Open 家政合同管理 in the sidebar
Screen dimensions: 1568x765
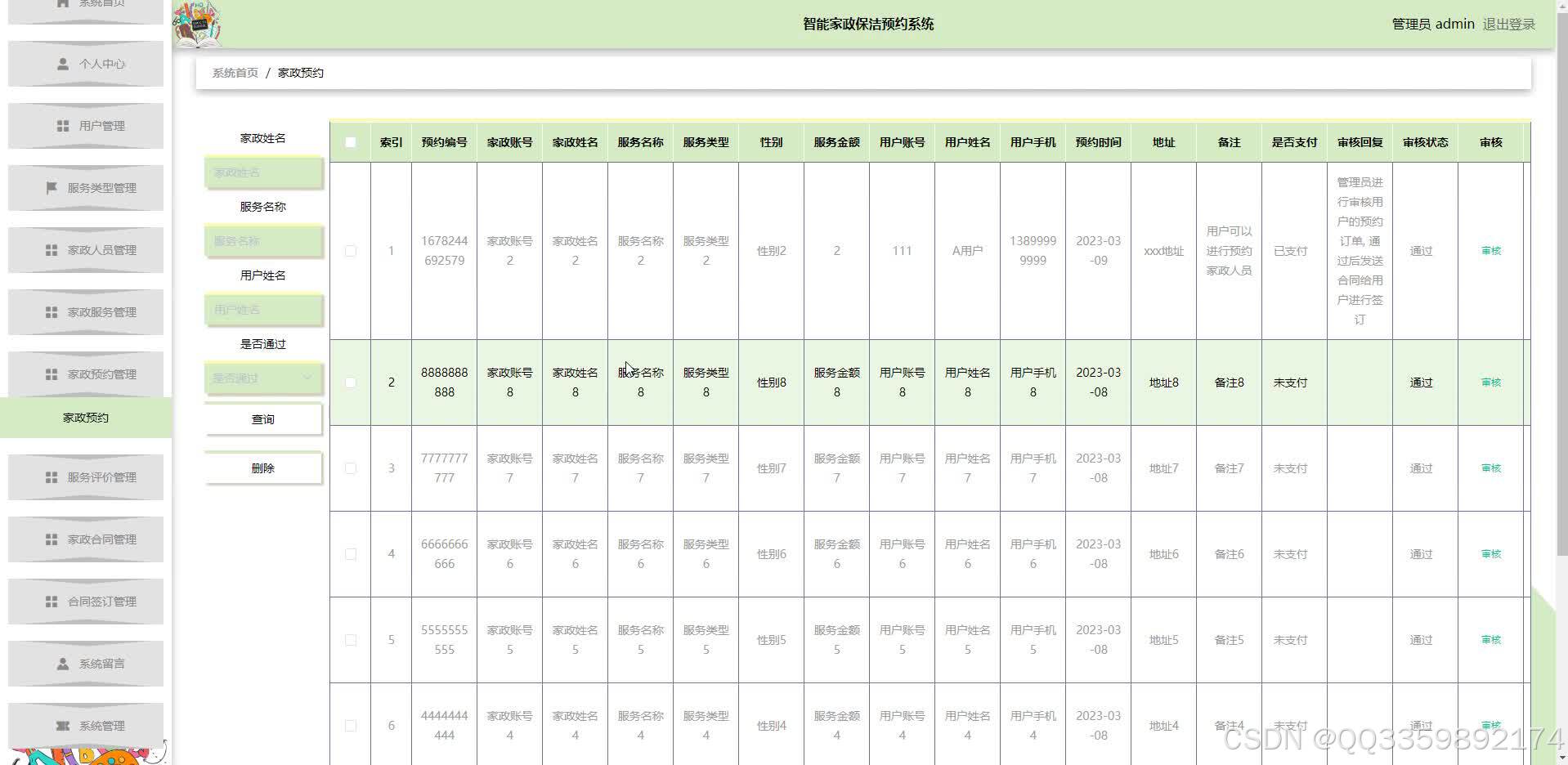click(x=86, y=539)
